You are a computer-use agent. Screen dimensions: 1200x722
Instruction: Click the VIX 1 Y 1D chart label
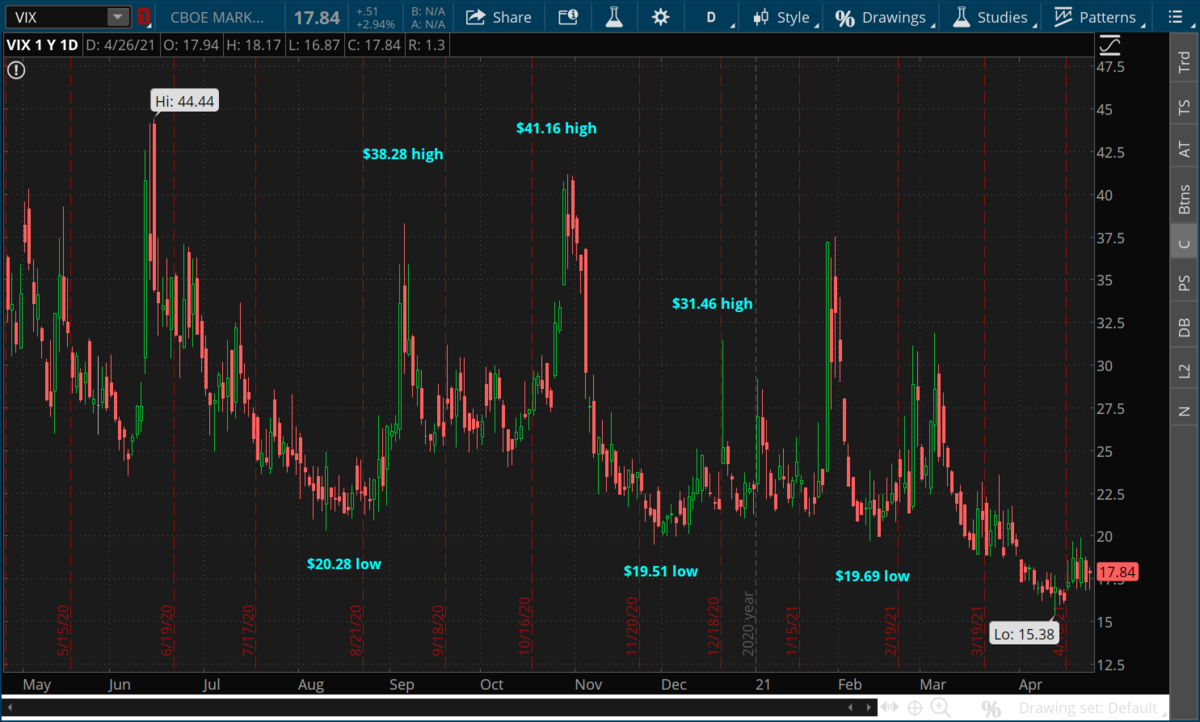pos(41,45)
